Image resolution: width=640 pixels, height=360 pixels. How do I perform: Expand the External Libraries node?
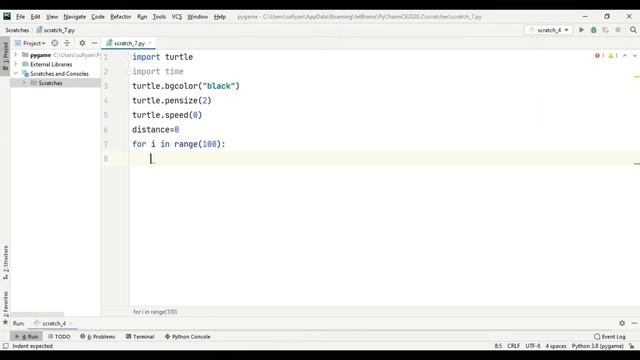point(16,64)
